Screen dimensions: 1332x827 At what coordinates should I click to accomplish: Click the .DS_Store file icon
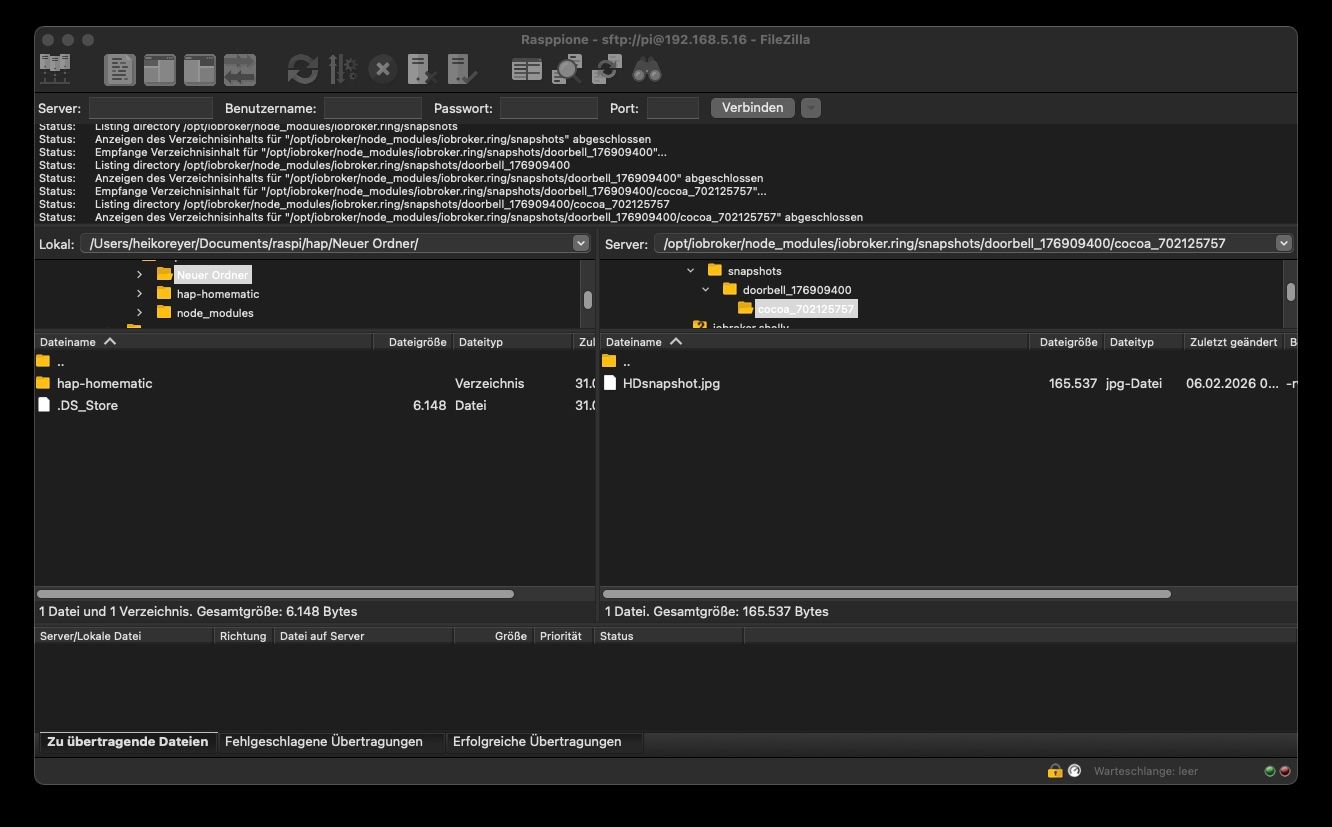(x=43, y=405)
